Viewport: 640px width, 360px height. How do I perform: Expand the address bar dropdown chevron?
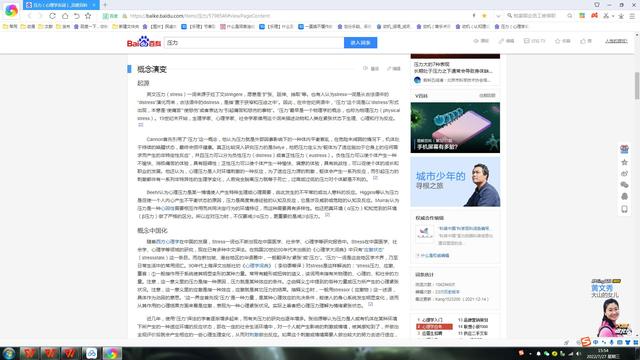pyautogui.click(x=498, y=16)
